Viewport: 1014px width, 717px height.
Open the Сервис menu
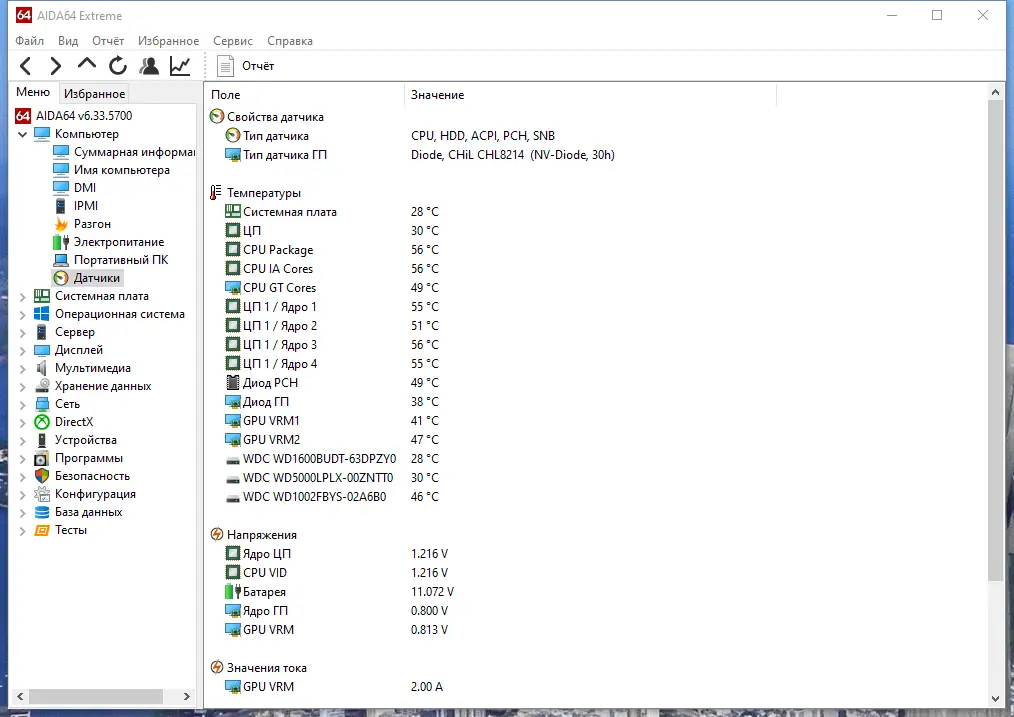pyautogui.click(x=233, y=41)
